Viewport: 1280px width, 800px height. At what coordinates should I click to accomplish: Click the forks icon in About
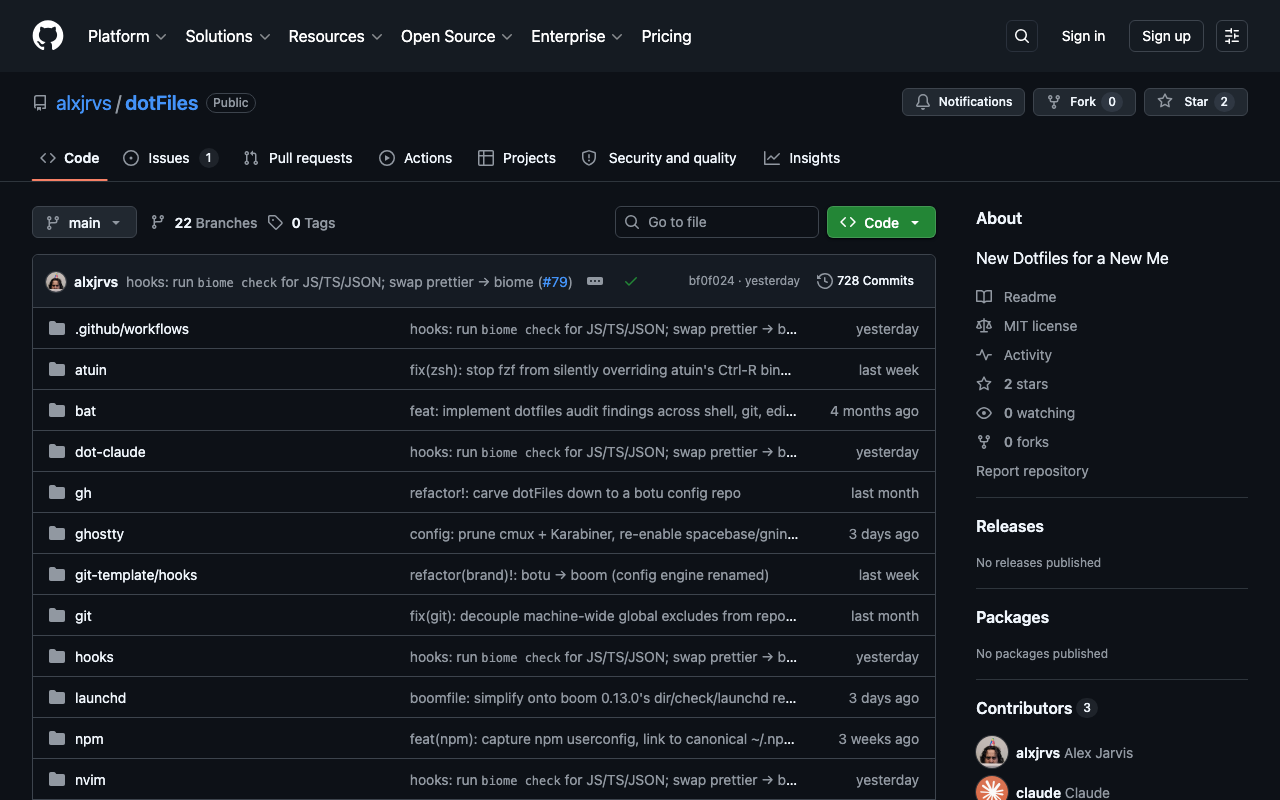[984, 442]
